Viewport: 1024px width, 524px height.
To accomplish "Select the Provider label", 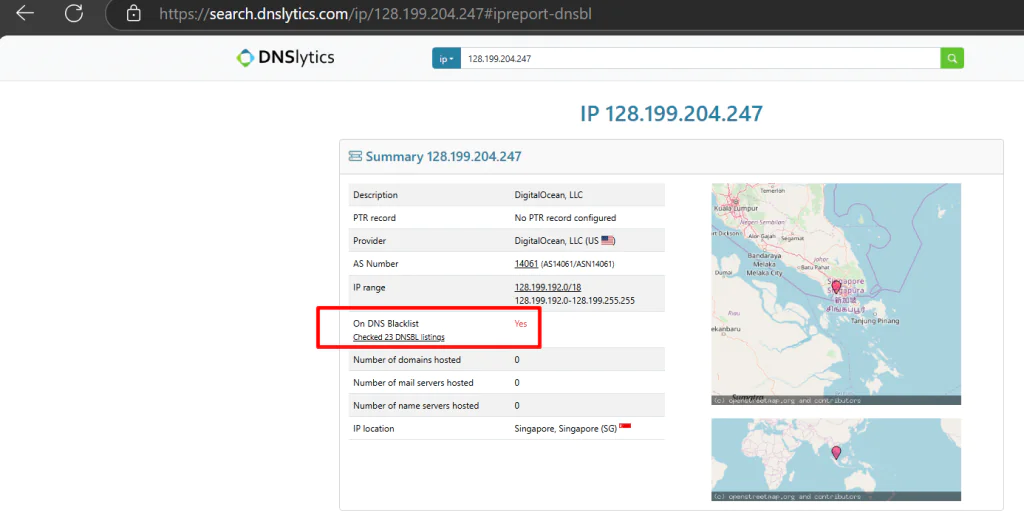I will tap(370, 240).
